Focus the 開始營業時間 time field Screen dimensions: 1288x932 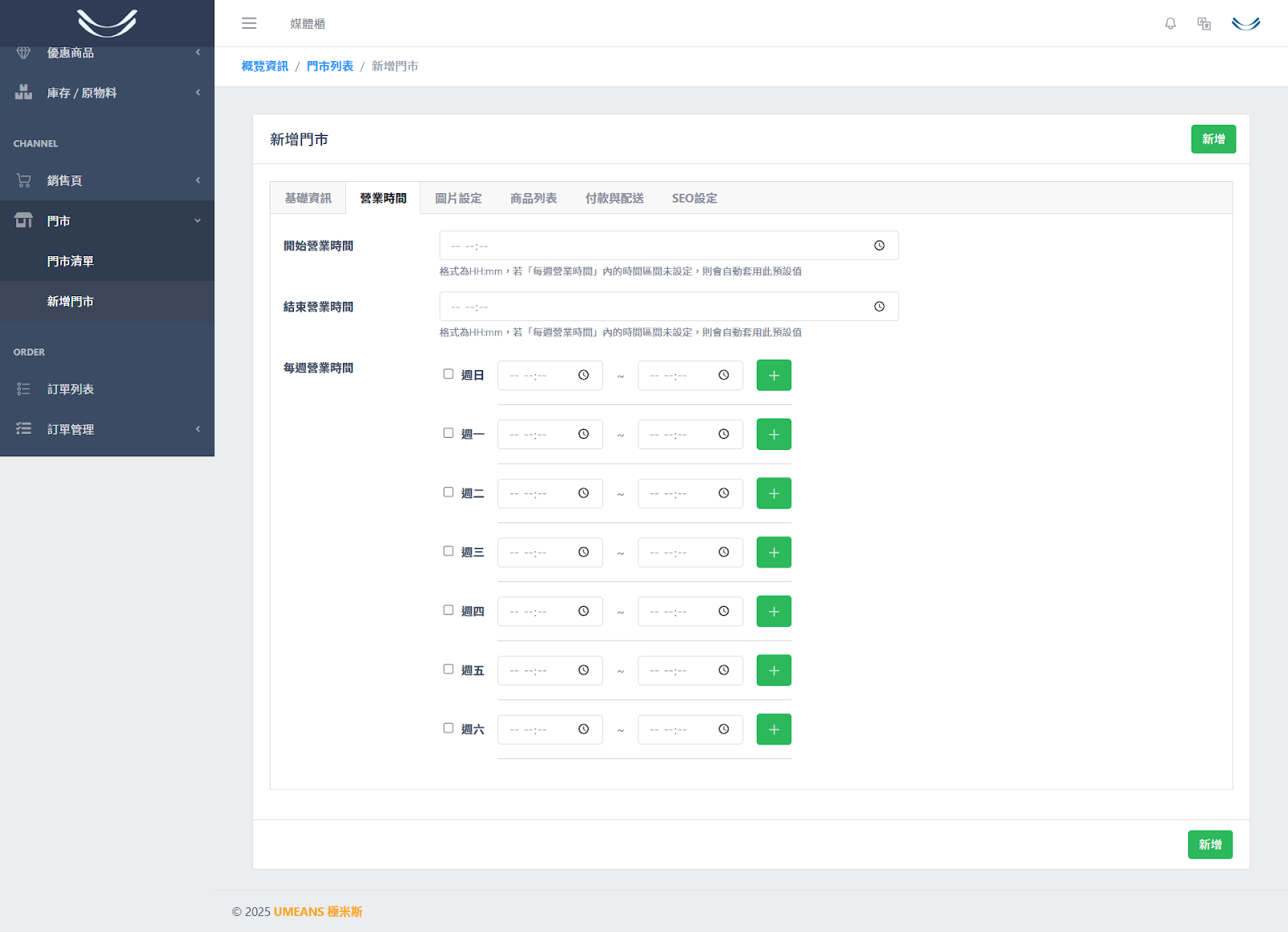point(669,245)
